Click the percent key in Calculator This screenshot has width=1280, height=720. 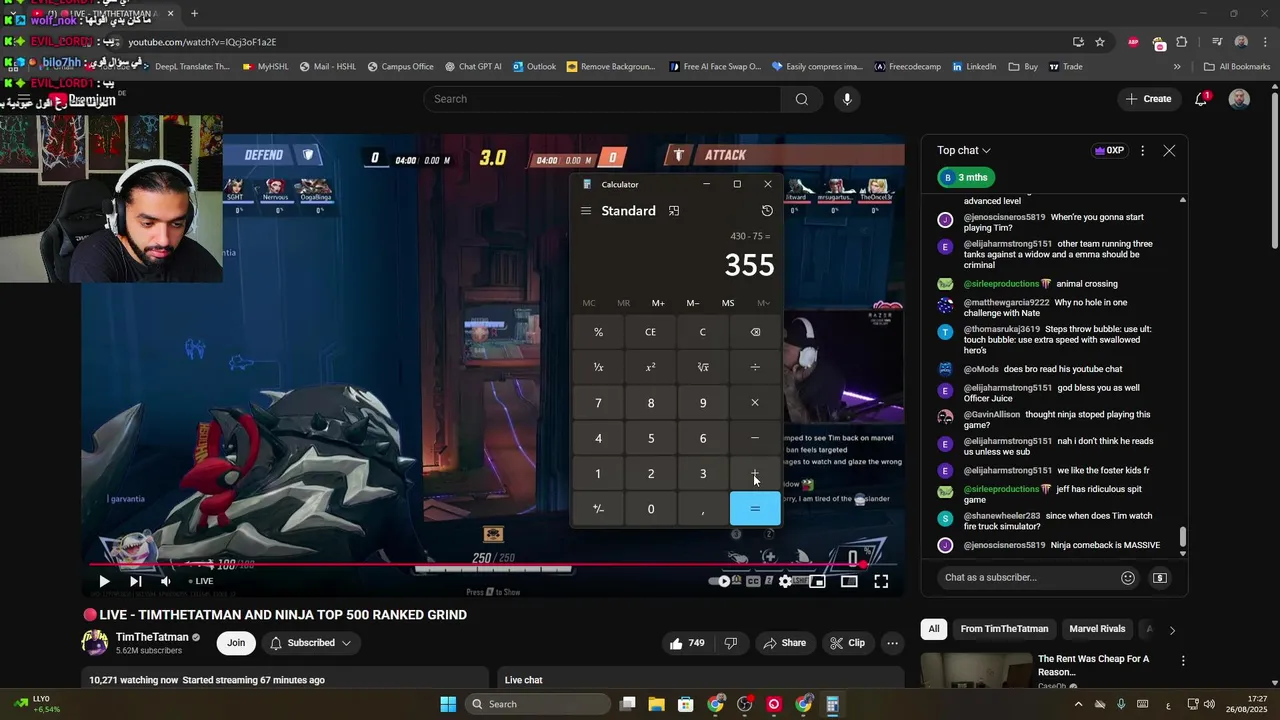[x=598, y=332]
